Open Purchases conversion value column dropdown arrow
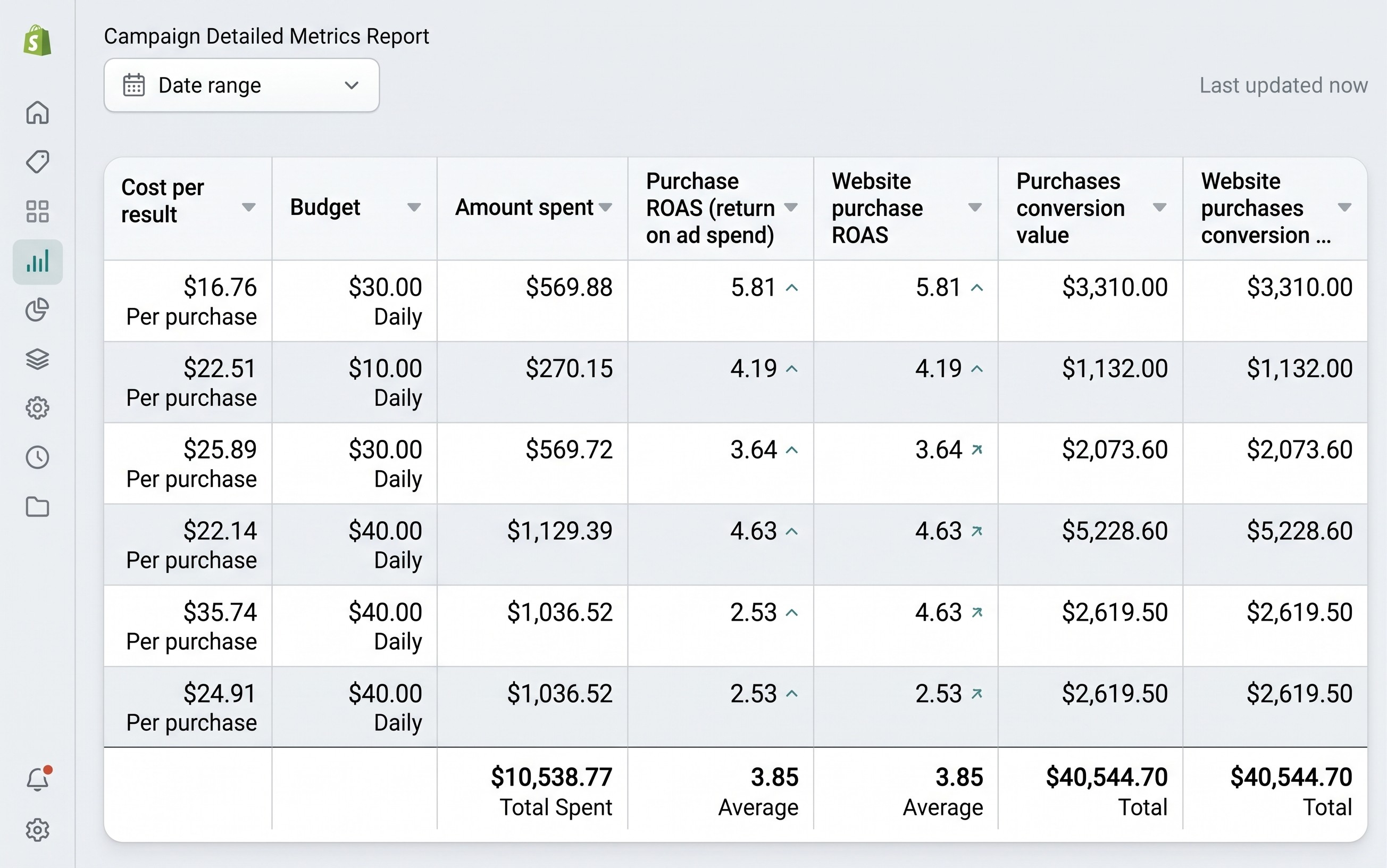 pyautogui.click(x=1160, y=207)
